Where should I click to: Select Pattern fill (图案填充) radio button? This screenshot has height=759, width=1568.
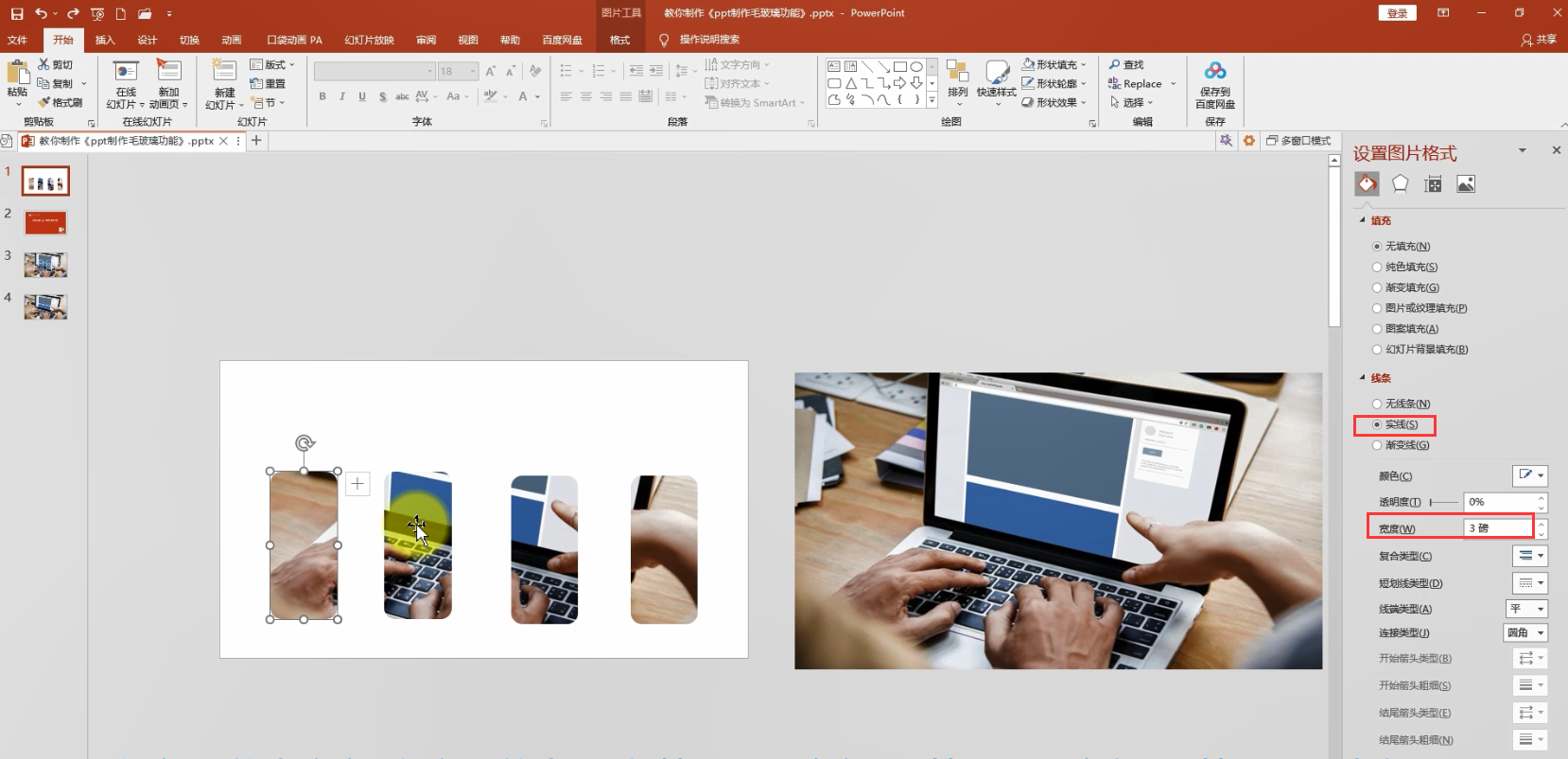(x=1377, y=329)
